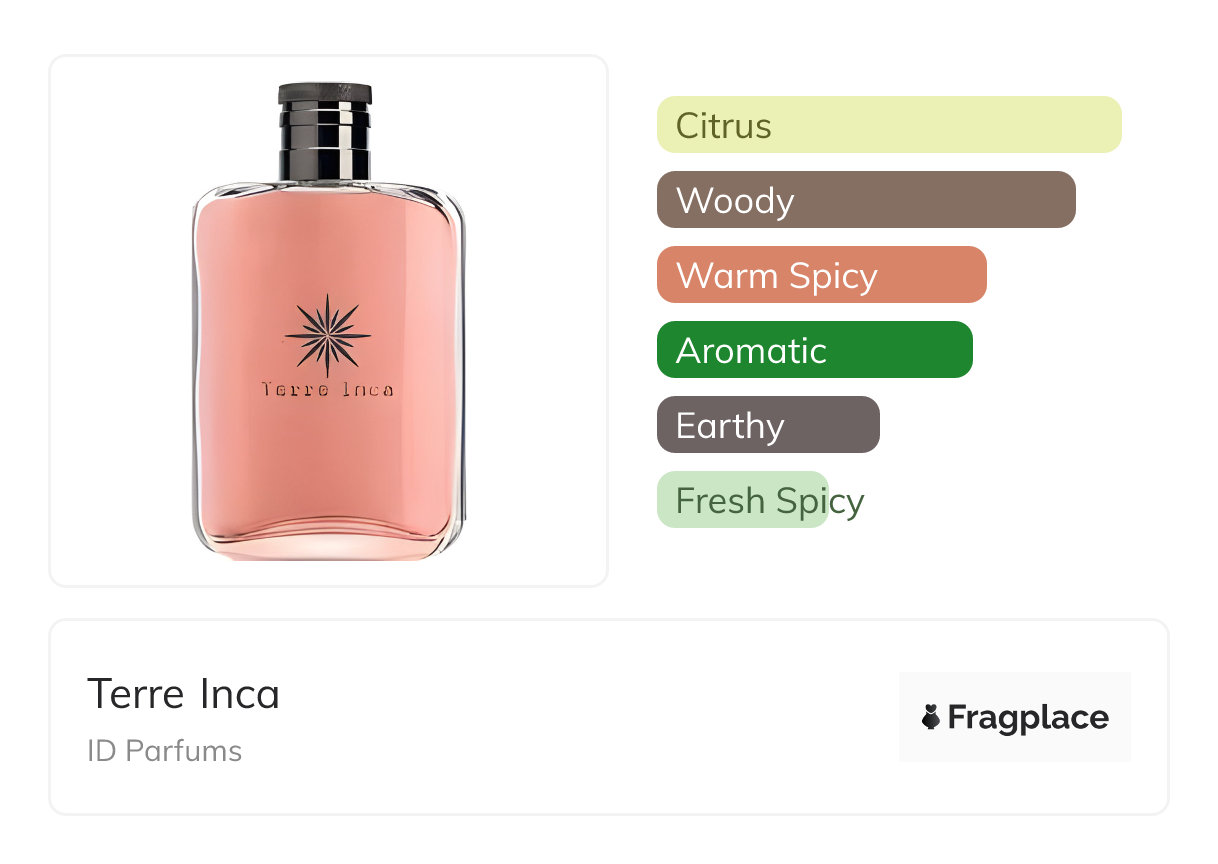Open the ID Parfums brand link

164,751
